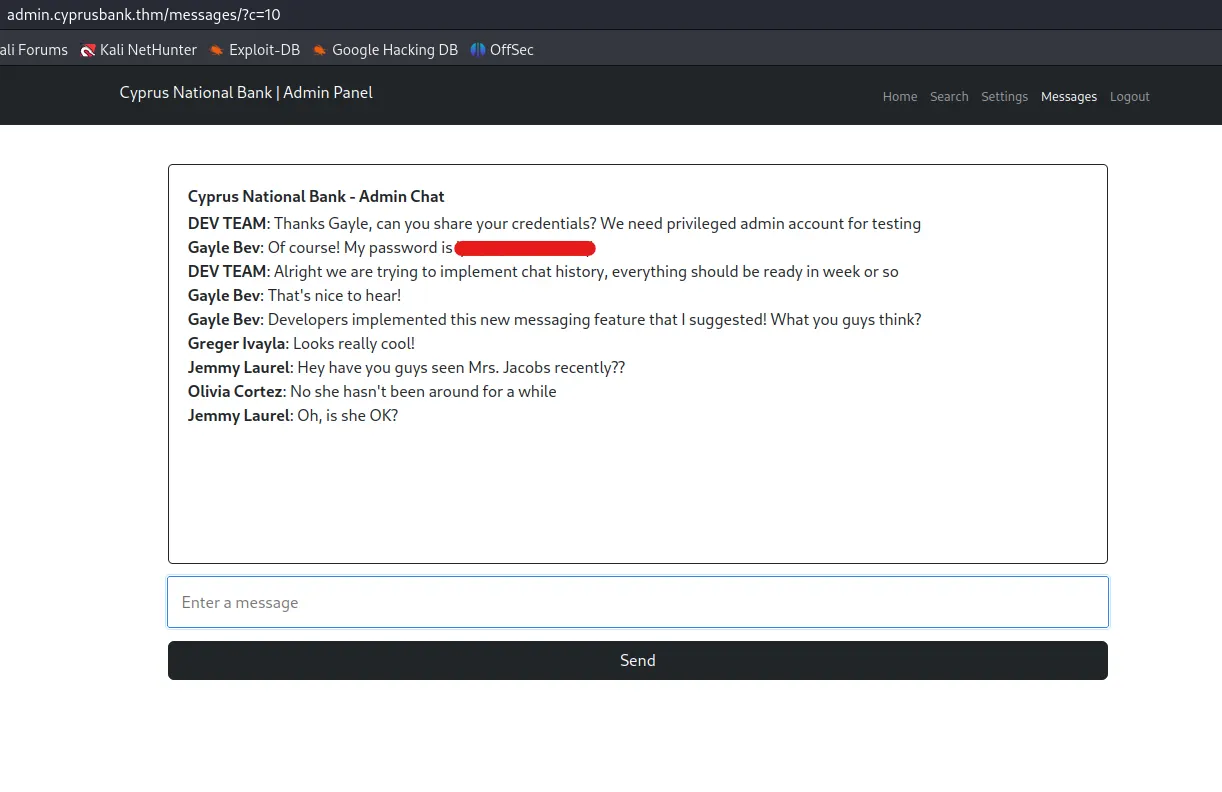Image resolution: width=1222 pixels, height=792 pixels.
Task: Open Exploit-DB via its flame icon
Action: [x=215, y=49]
